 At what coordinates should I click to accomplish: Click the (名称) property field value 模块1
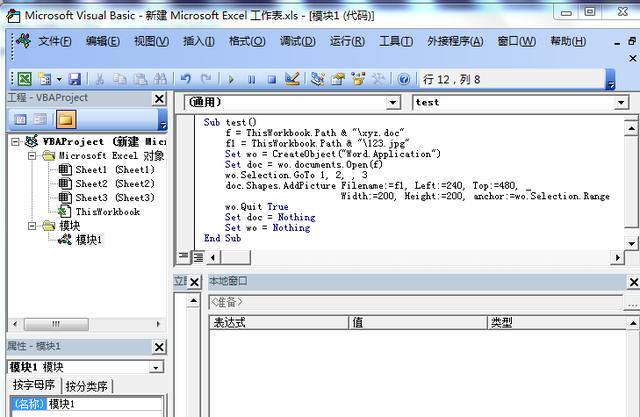(x=104, y=404)
